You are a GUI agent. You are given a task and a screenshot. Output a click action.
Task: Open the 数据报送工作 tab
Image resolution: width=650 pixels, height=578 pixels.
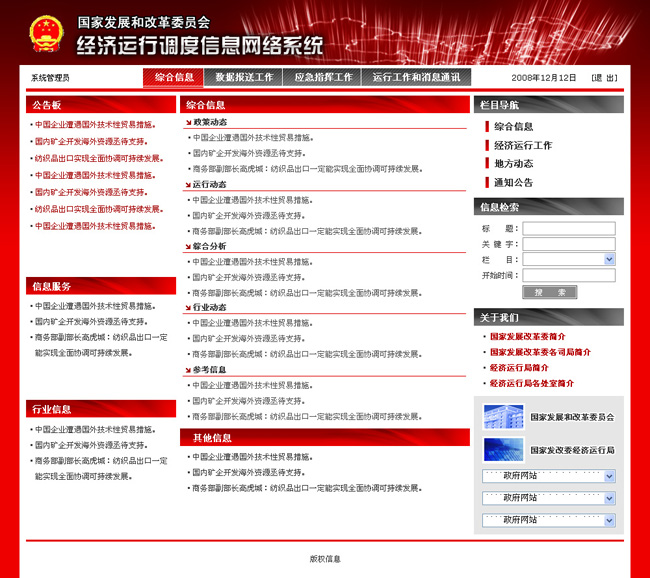[x=243, y=78]
